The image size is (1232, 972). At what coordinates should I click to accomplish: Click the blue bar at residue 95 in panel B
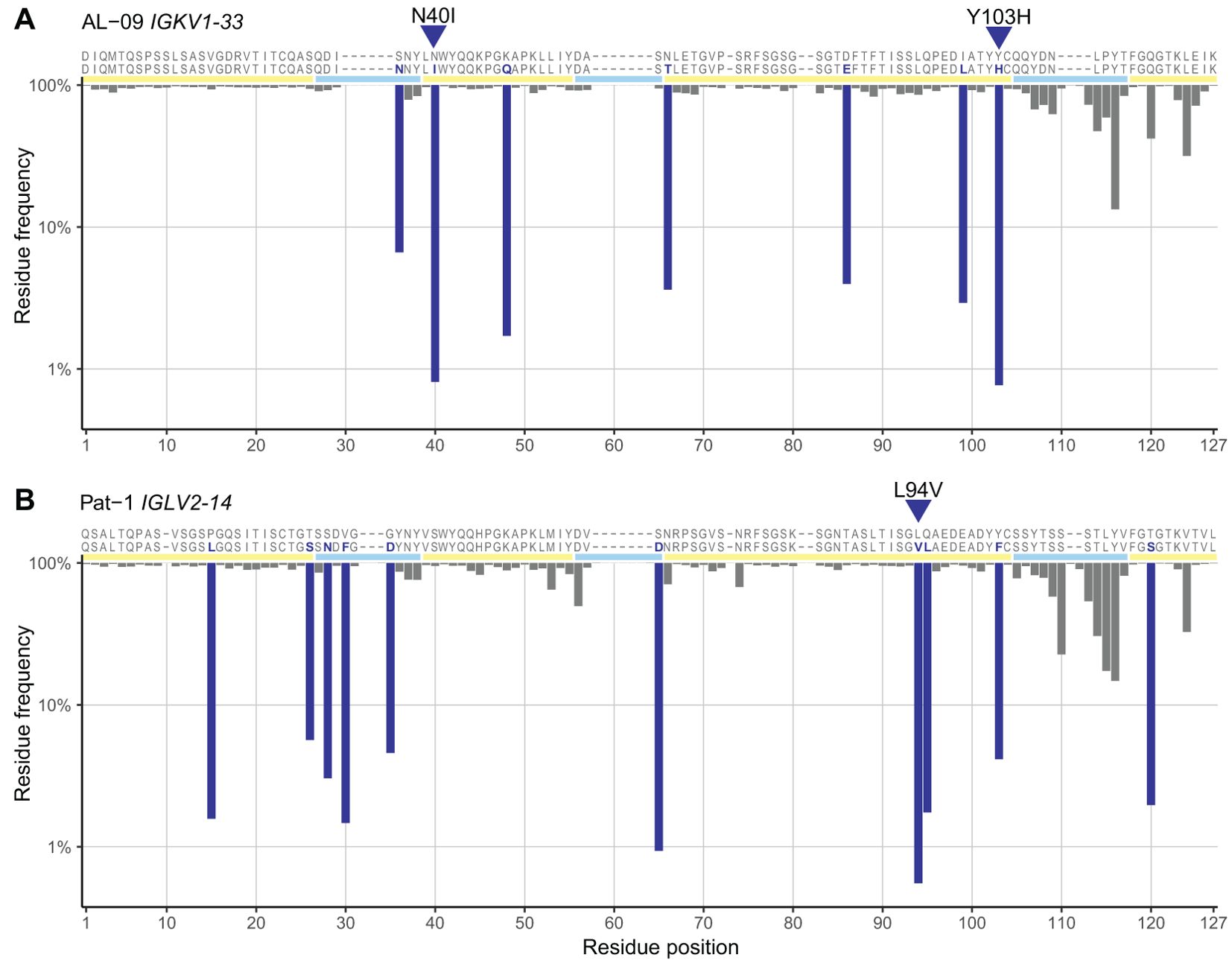927,687
